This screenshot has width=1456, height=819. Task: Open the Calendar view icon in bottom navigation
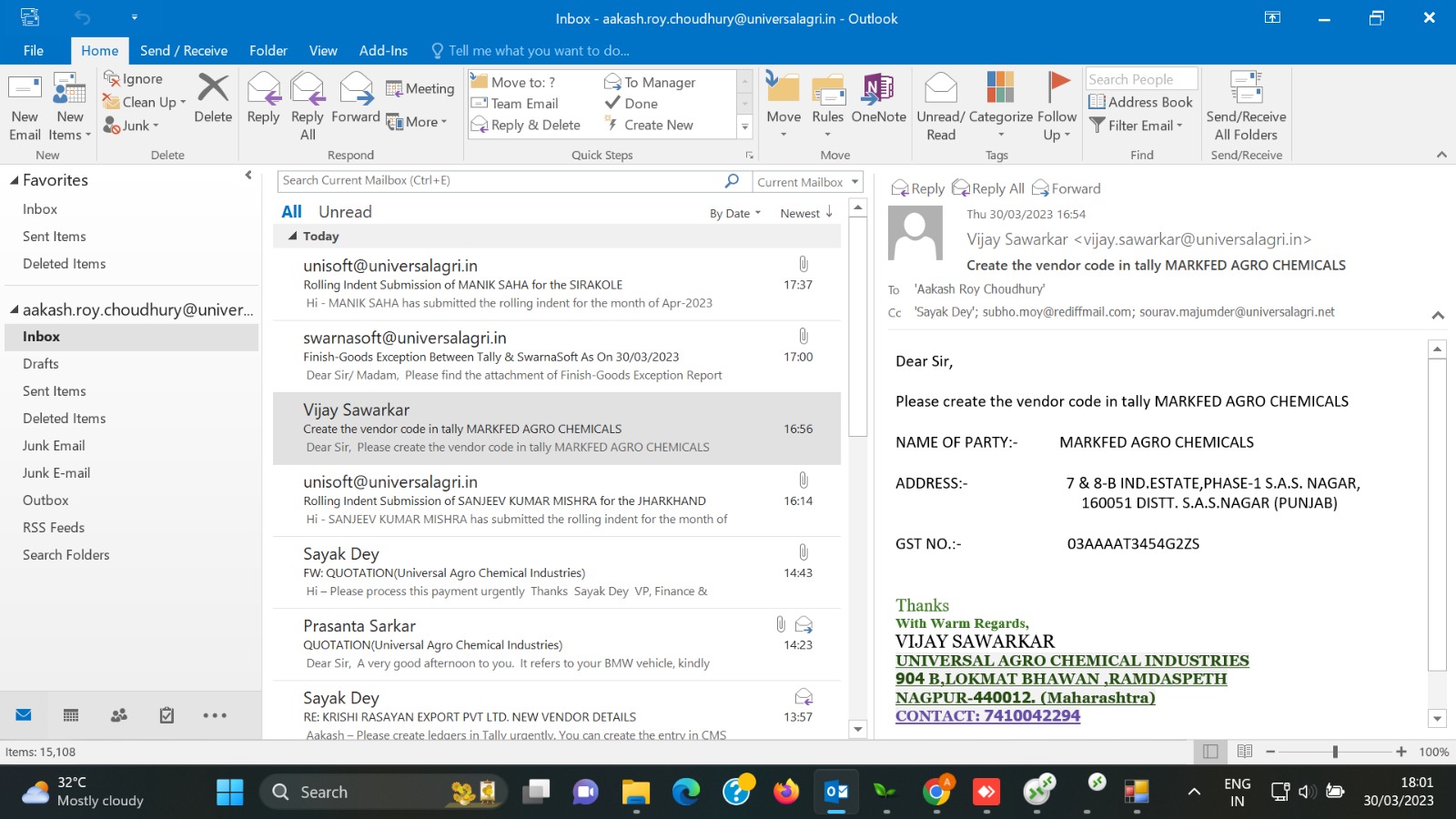coord(71,715)
